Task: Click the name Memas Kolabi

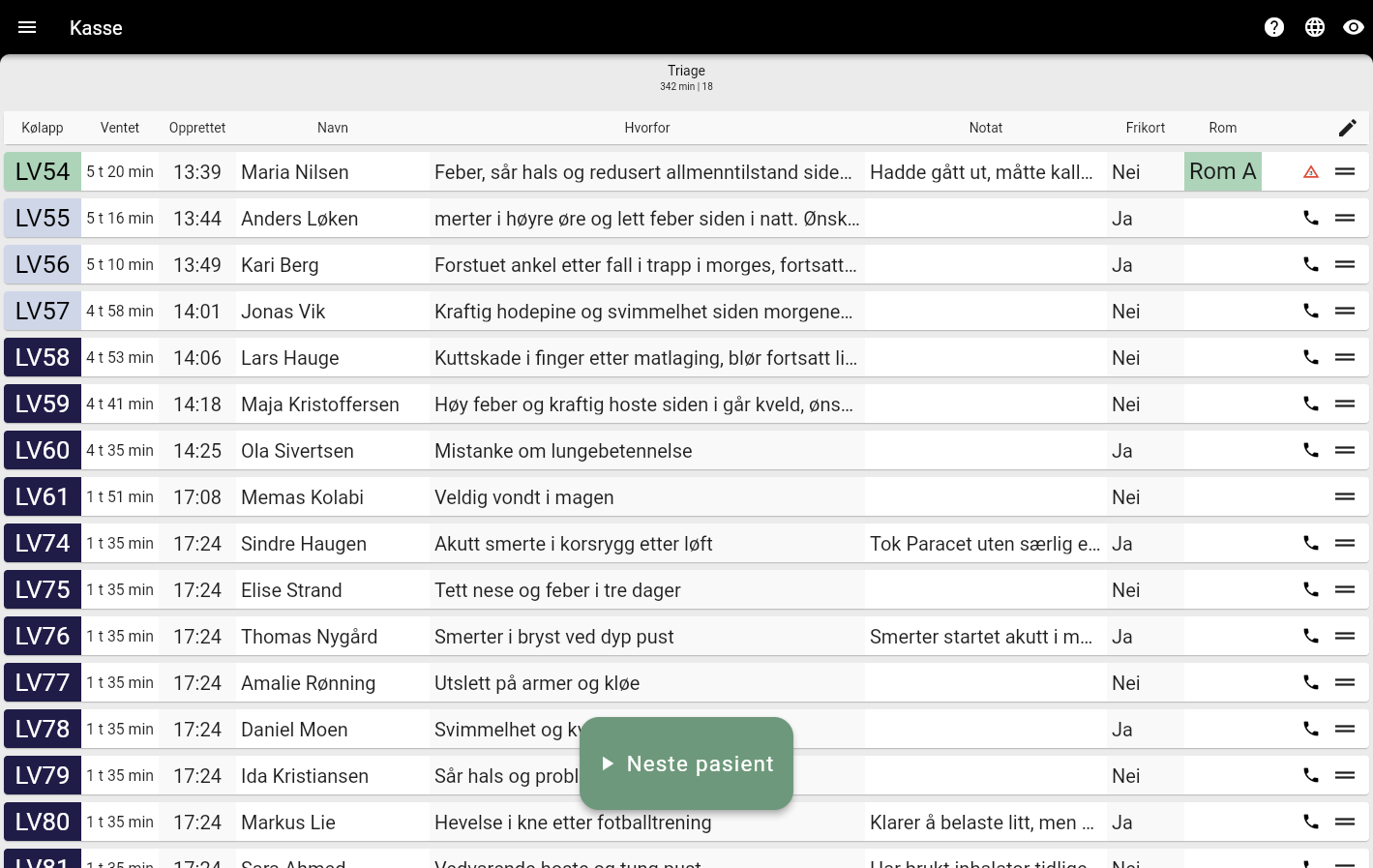Action: click(x=303, y=497)
